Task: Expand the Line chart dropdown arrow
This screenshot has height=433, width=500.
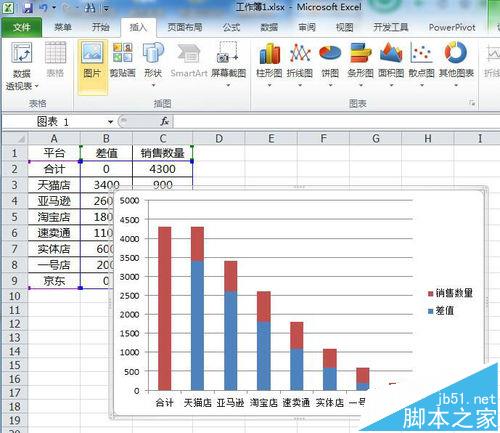Action: tap(300, 86)
